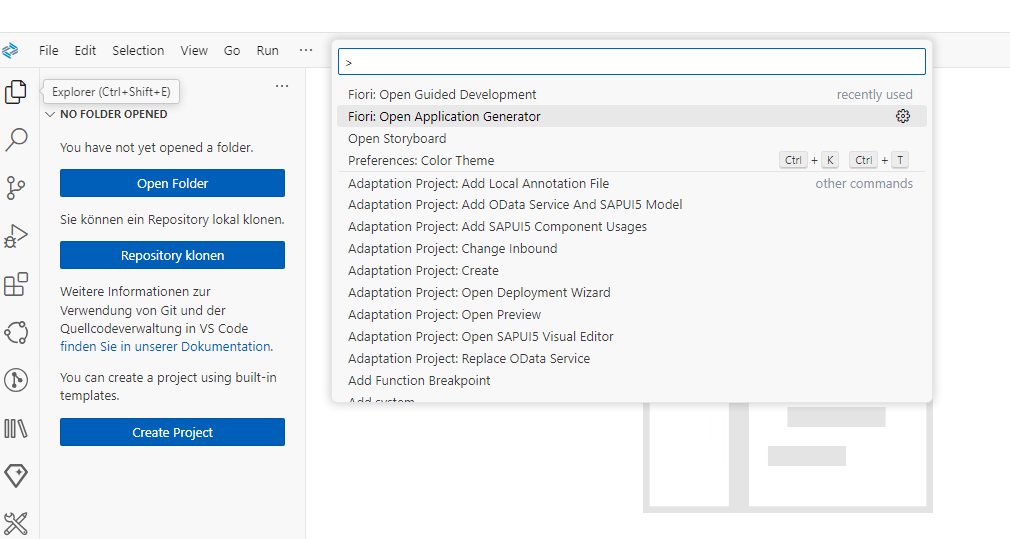
Task: Open the Selection menu
Action: click(138, 50)
